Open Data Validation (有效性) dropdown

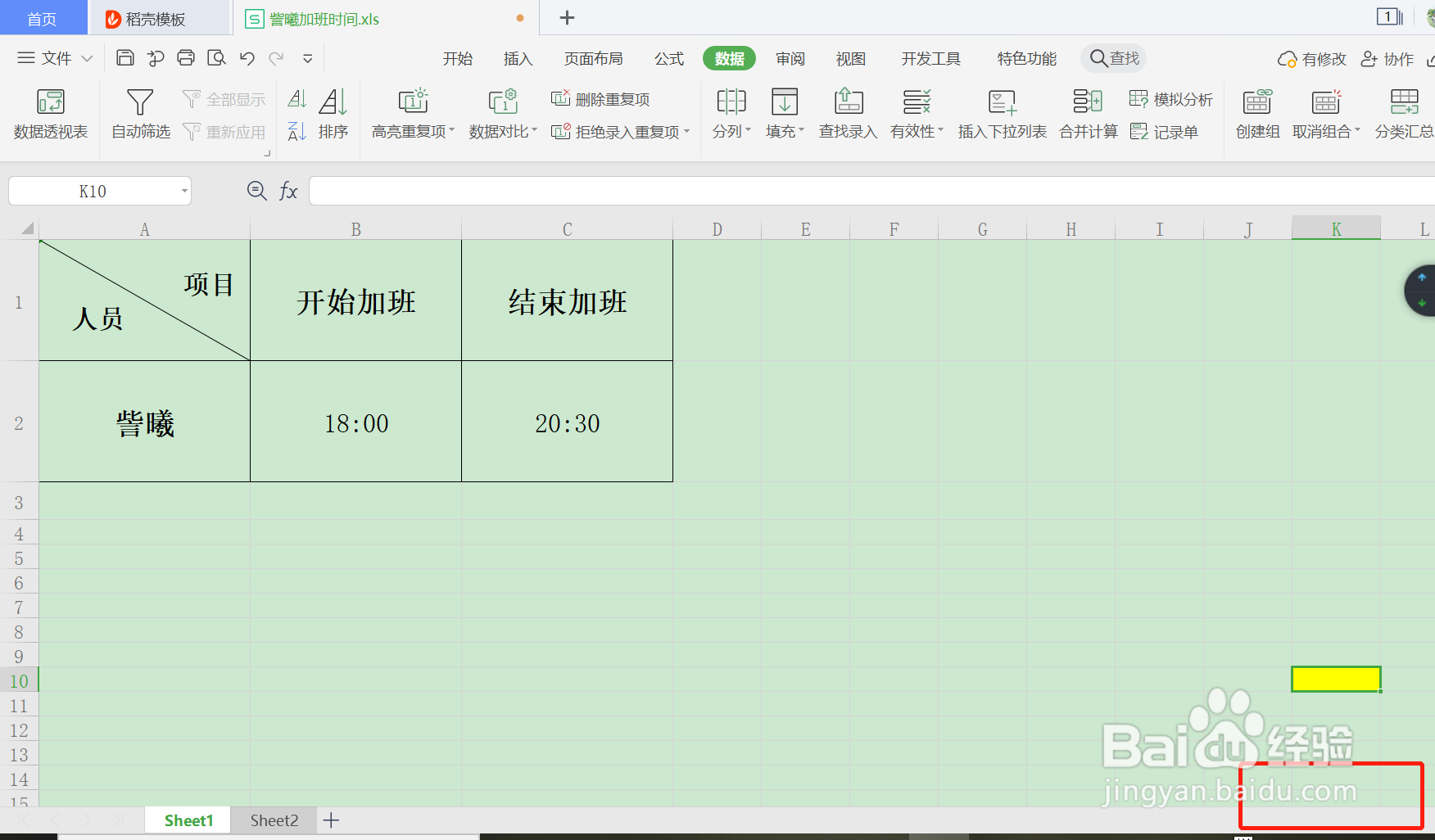(x=917, y=114)
